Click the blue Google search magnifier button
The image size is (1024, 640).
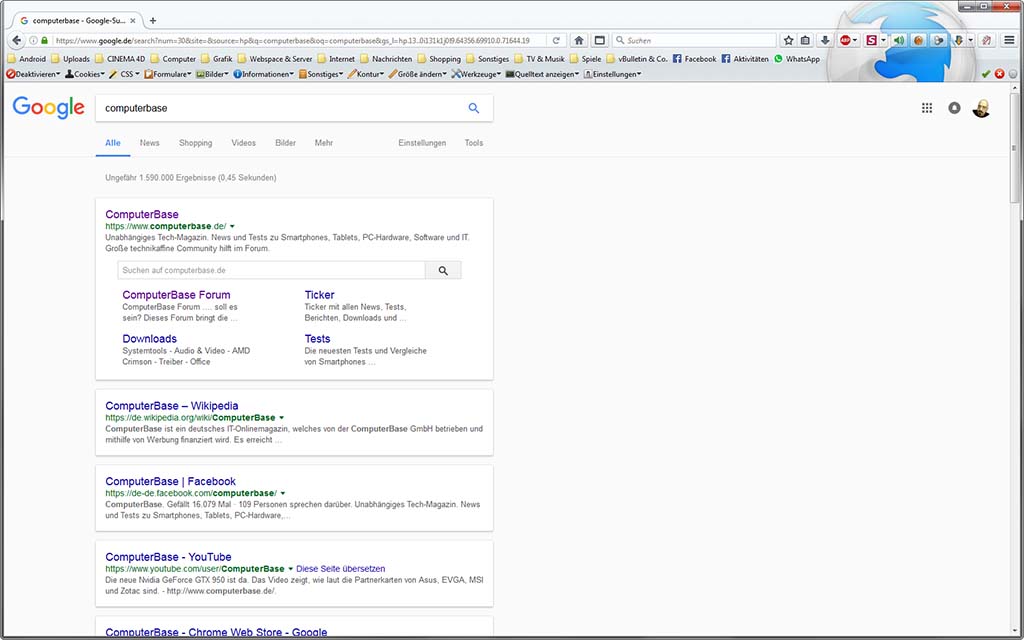[473, 108]
